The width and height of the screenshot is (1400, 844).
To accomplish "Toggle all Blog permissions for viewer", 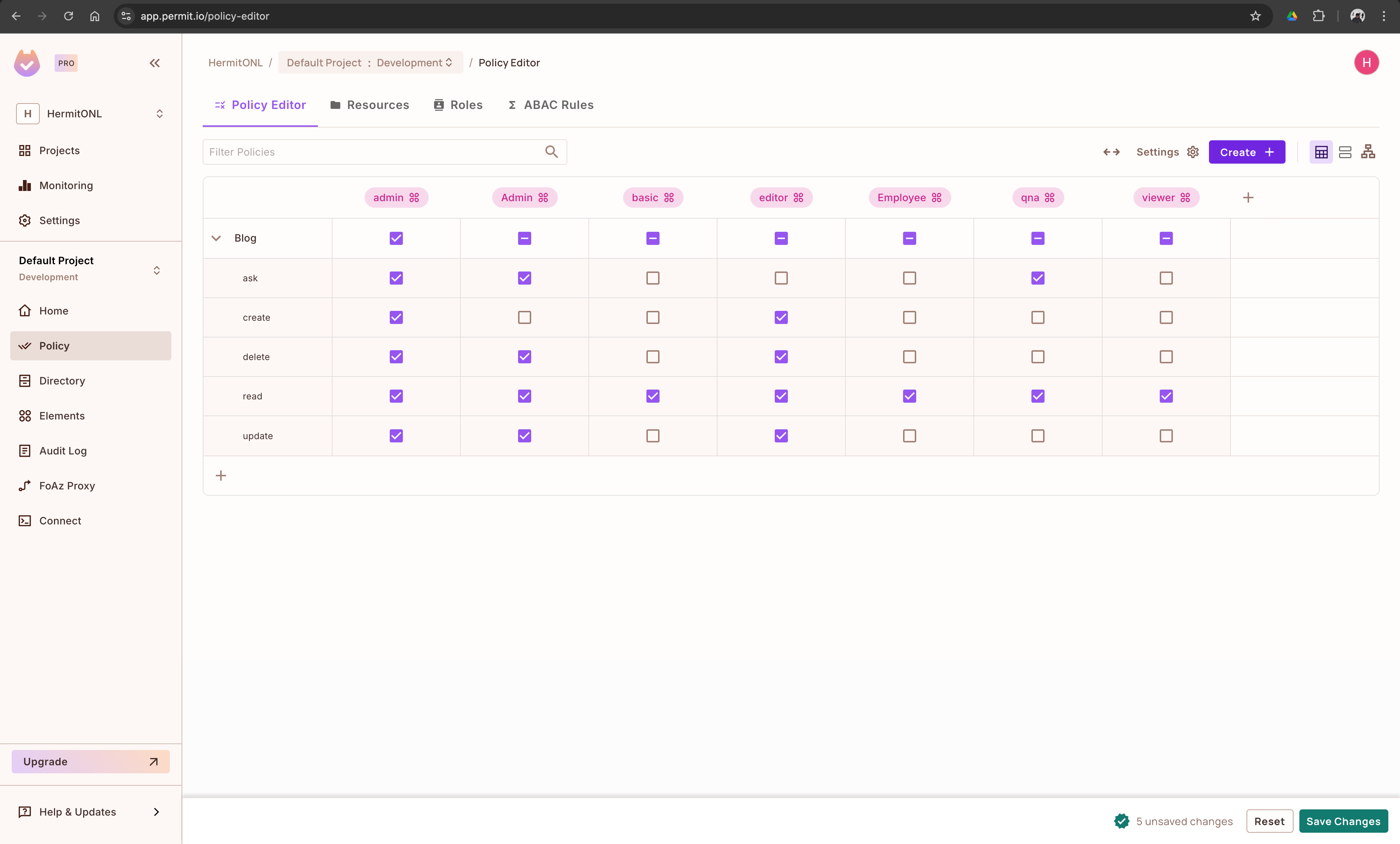I will pyautogui.click(x=1166, y=238).
